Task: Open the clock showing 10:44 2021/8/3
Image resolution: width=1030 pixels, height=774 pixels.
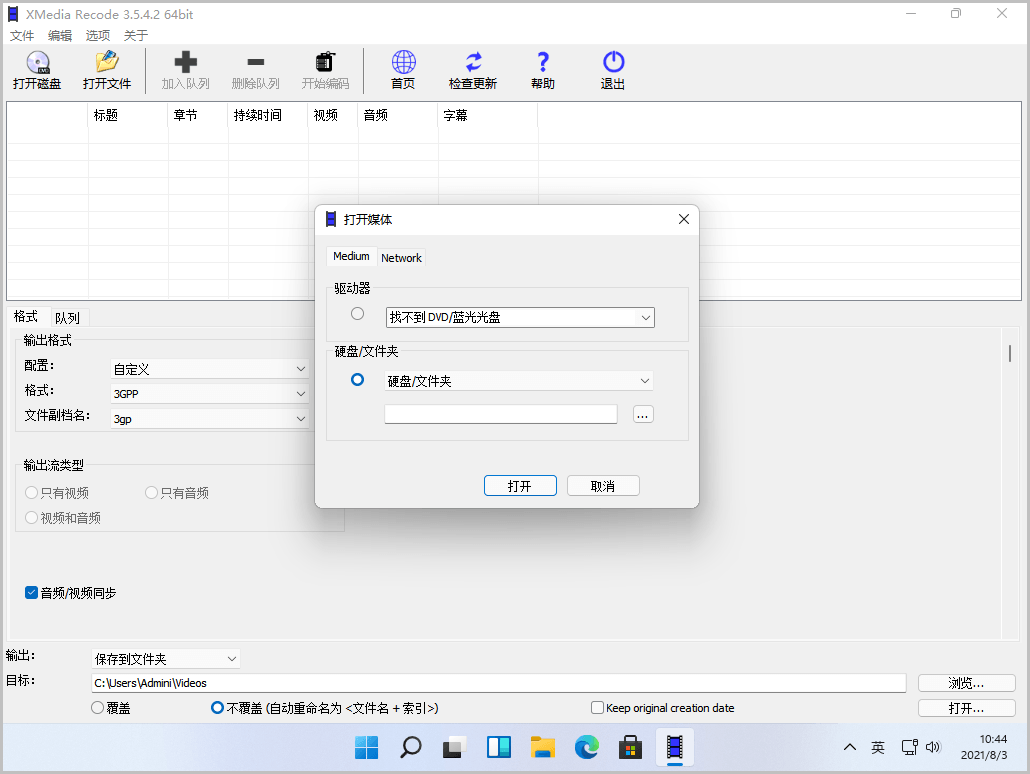Action: [984, 747]
